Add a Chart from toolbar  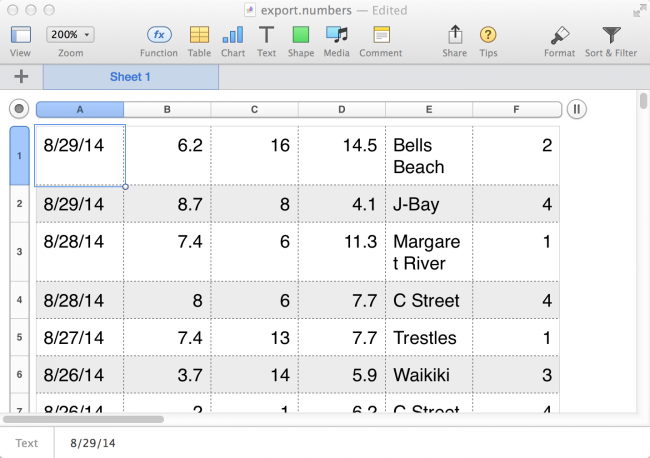tap(233, 35)
